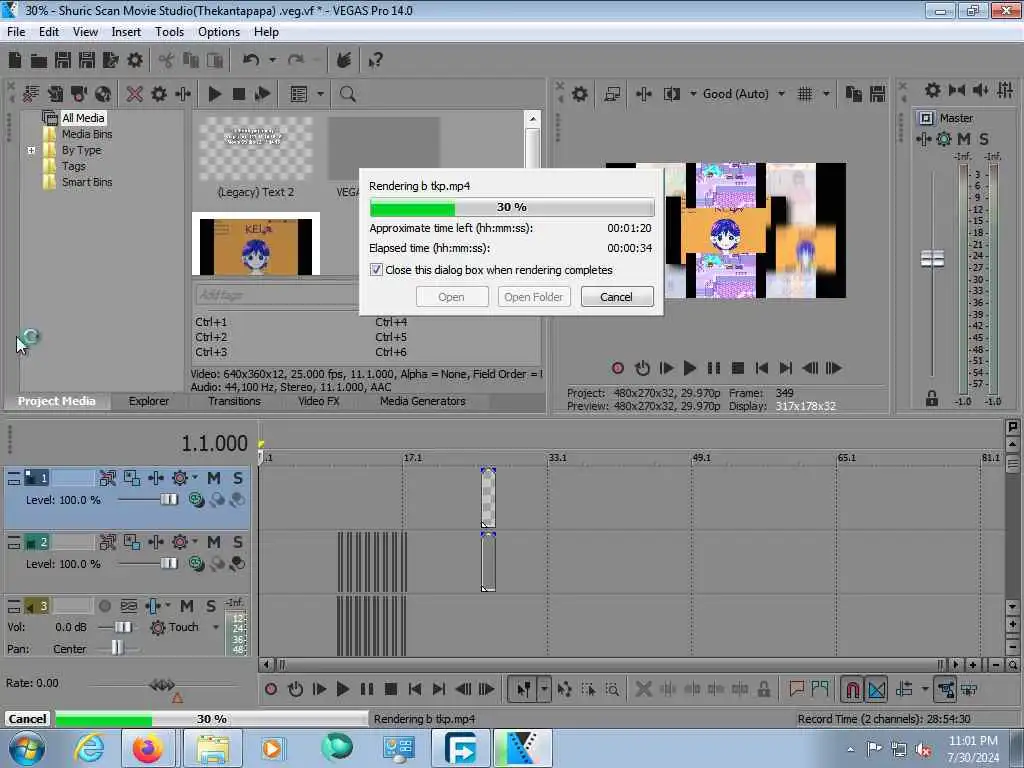
Task: Open the Insert menu
Action: pyautogui.click(x=126, y=32)
